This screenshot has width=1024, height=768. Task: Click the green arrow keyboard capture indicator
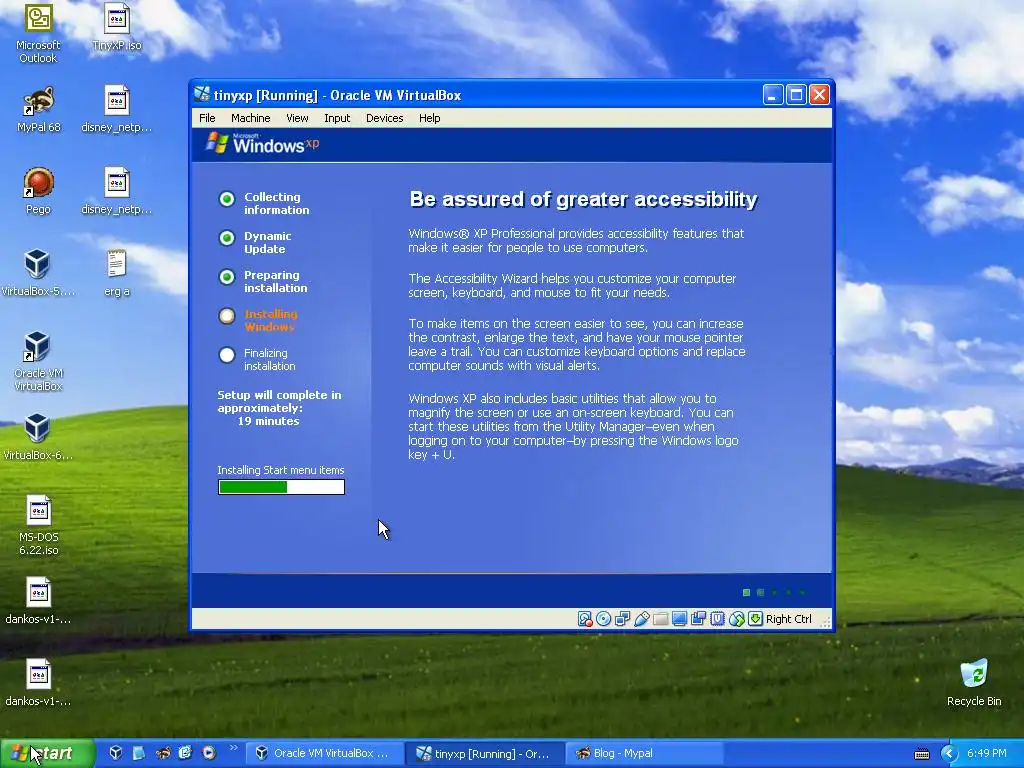pos(756,618)
